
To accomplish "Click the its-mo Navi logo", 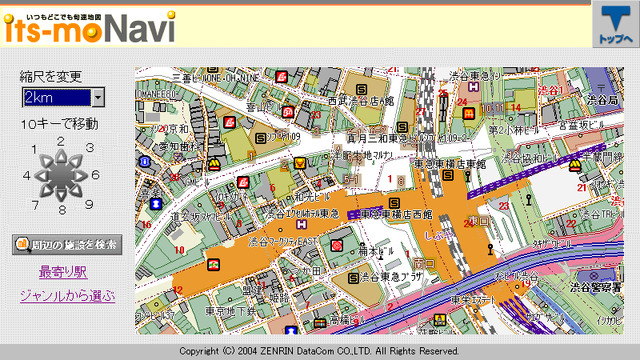I will tap(89, 27).
